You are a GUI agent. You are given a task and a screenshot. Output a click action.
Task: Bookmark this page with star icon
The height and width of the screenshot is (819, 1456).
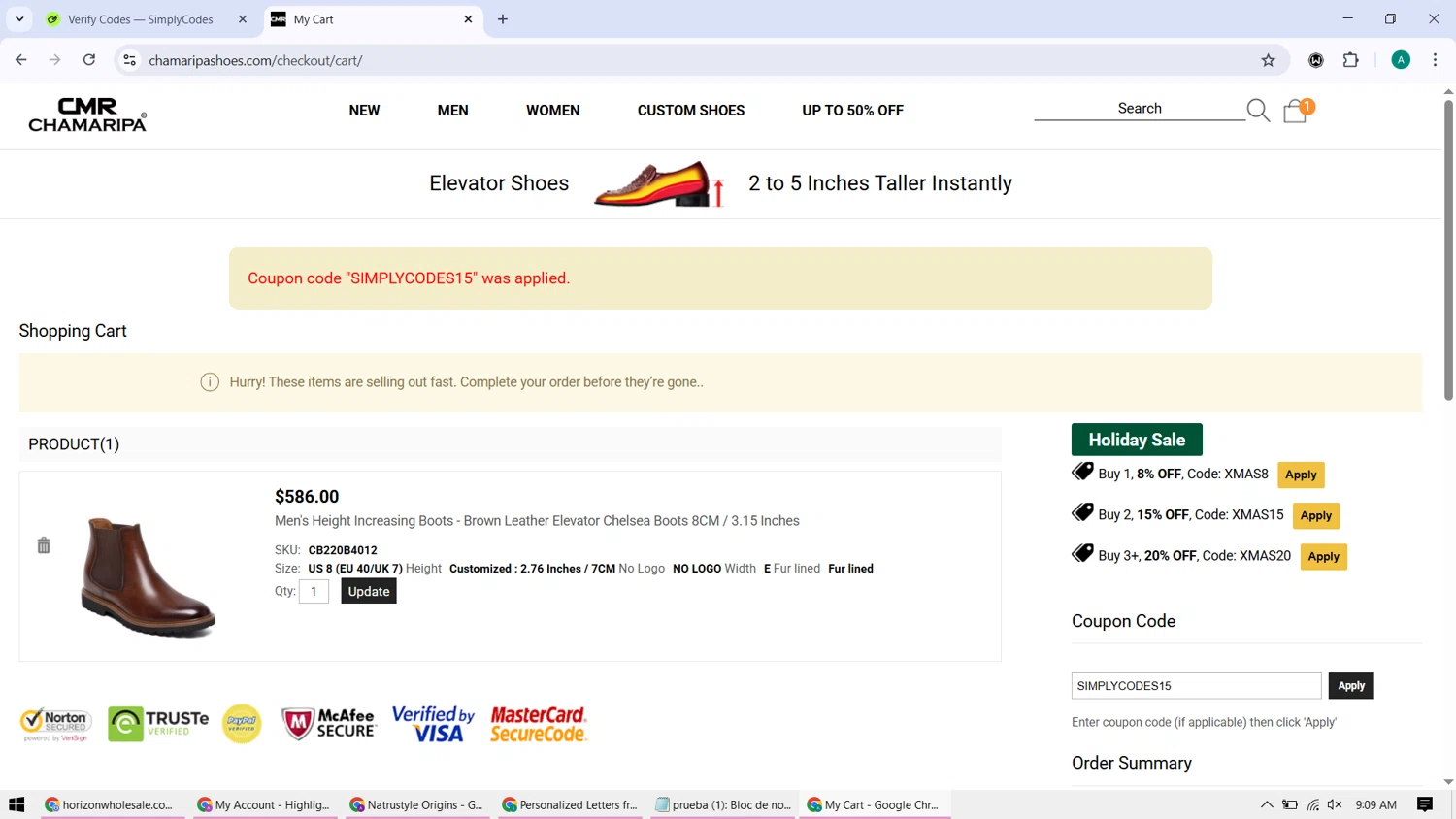[x=1268, y=60]
